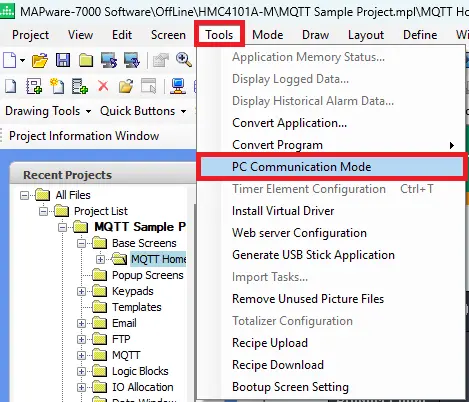Select Convert Application... menu entry

pyautogui.click(x=331, y=123)
